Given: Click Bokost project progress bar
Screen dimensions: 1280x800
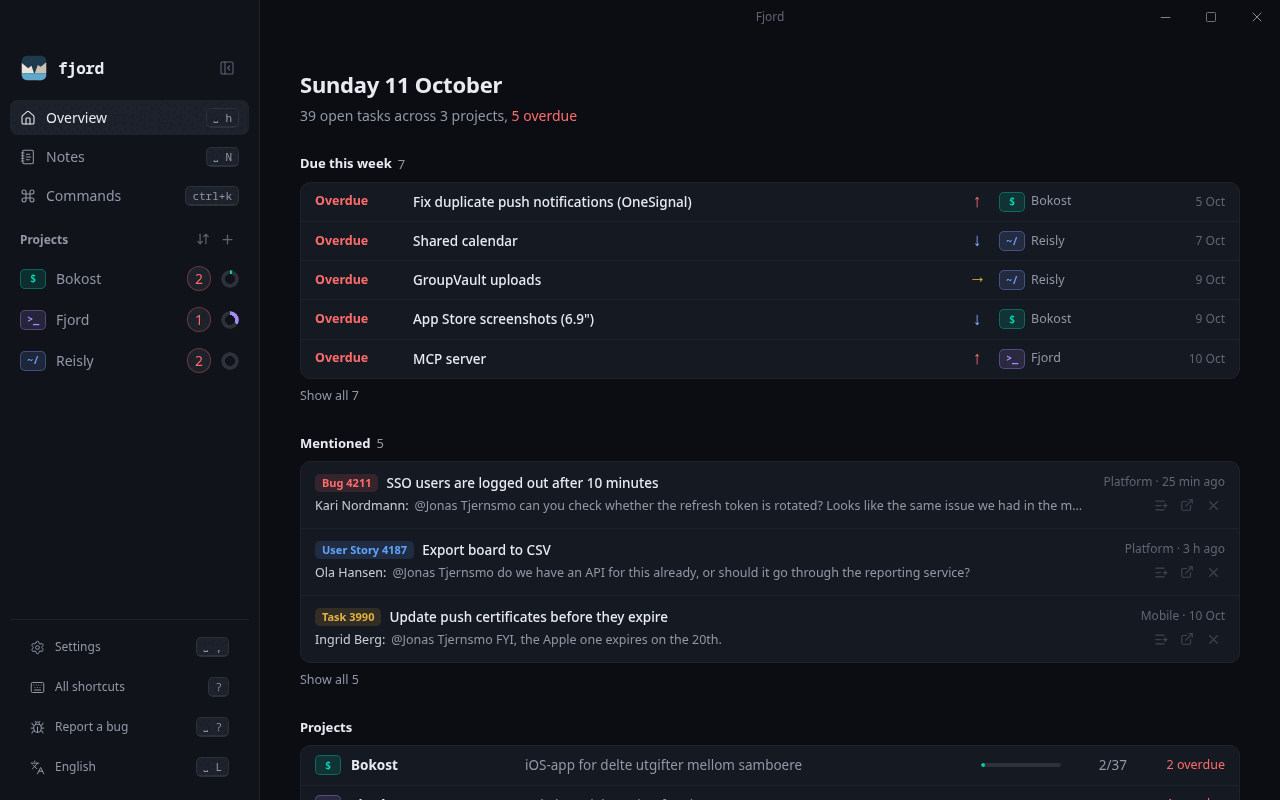Looking at the screenshot, I should click(1021, 765).
